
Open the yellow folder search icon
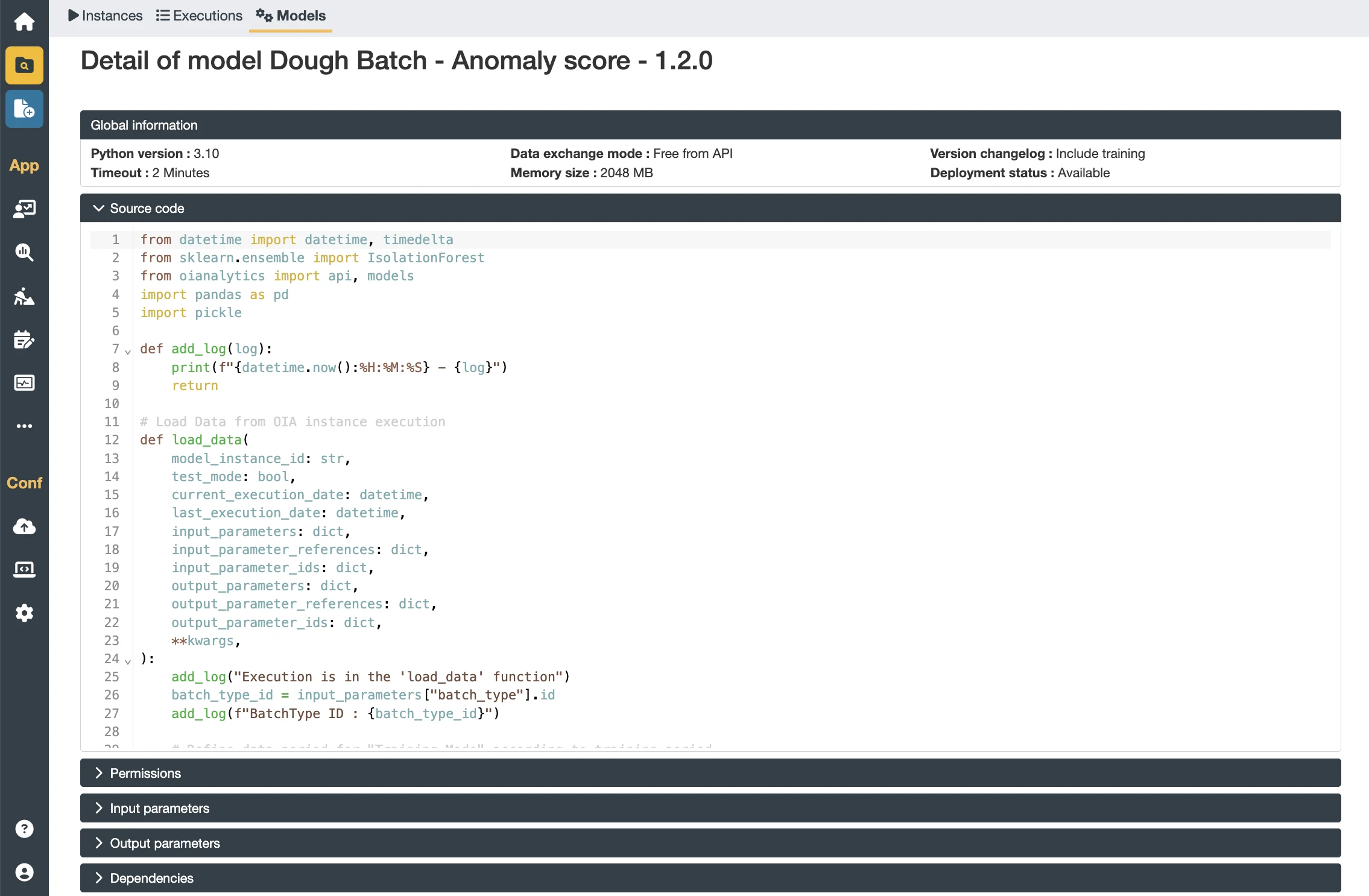pos(24,65)
